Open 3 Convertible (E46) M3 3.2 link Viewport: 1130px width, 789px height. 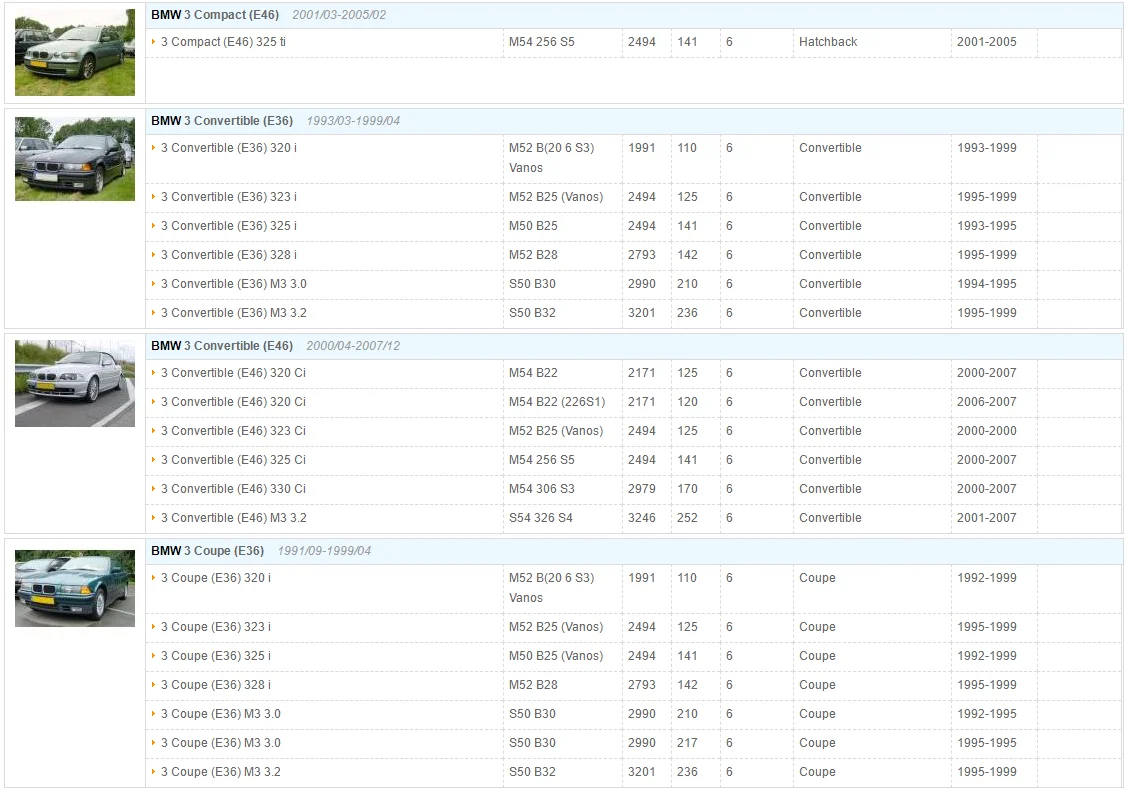233,518
